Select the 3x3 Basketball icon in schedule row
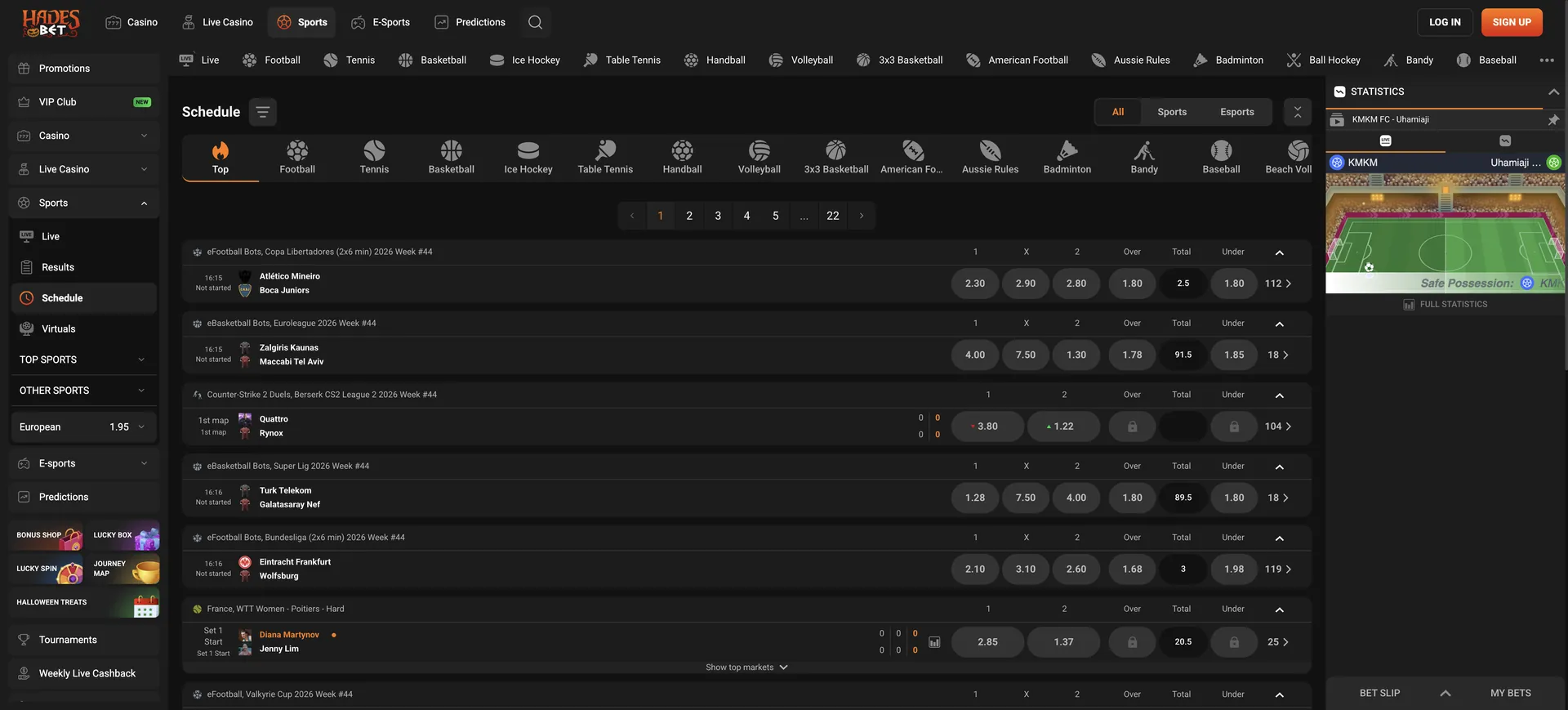Viewport: 1568px width, 710px height. (x=835, y=150)
